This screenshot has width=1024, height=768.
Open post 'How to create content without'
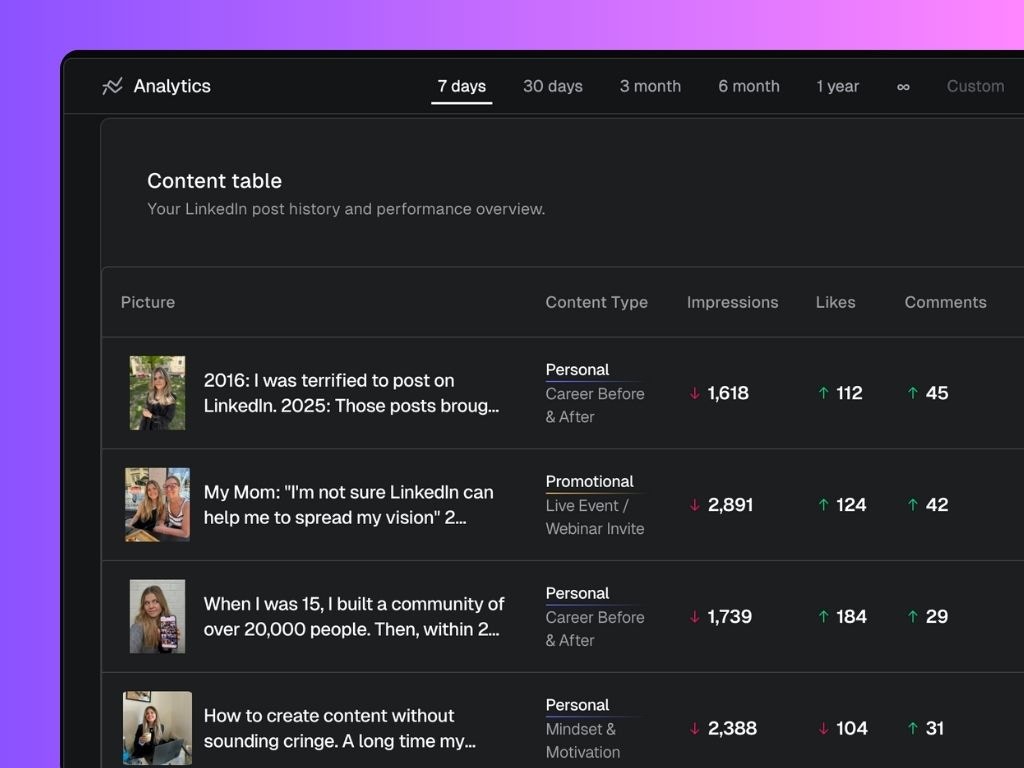tap(340, 728)
